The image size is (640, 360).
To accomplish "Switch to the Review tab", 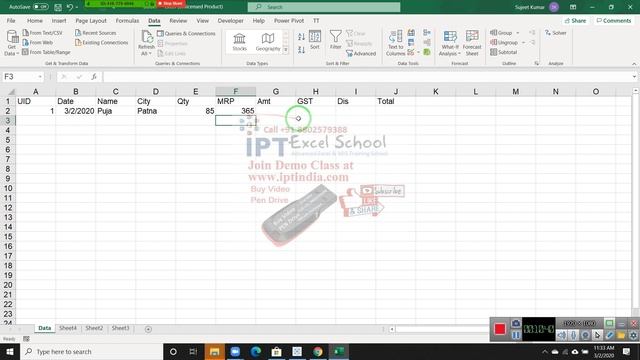I will click(x=178, y=20).
